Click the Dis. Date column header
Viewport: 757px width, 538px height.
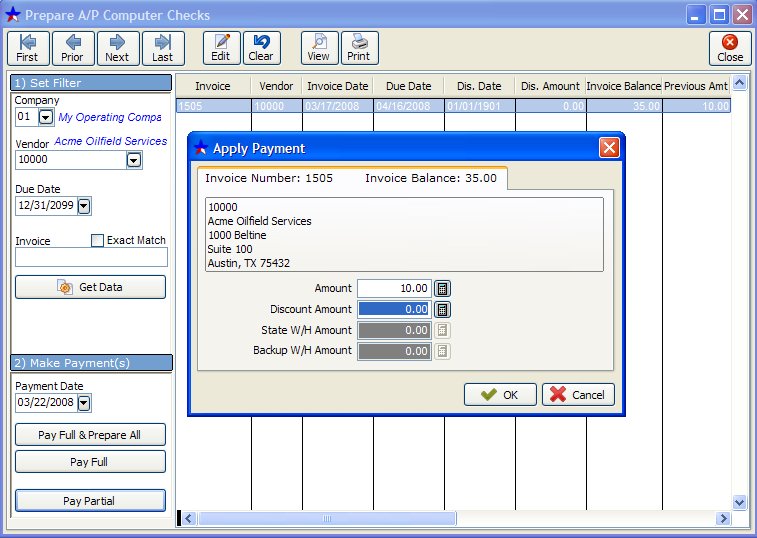coord(479,86)
